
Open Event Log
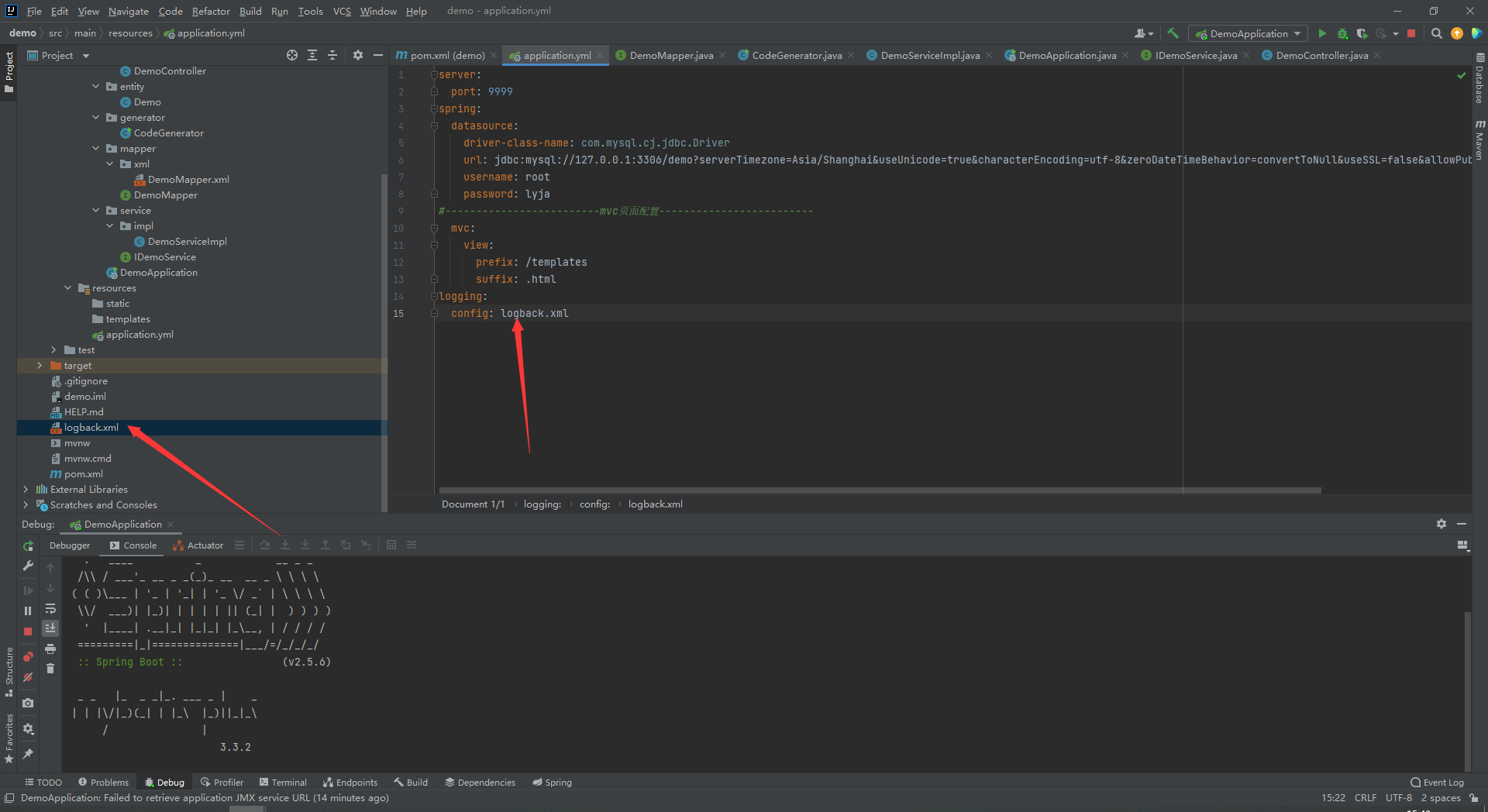click(x=1437, y=783)
